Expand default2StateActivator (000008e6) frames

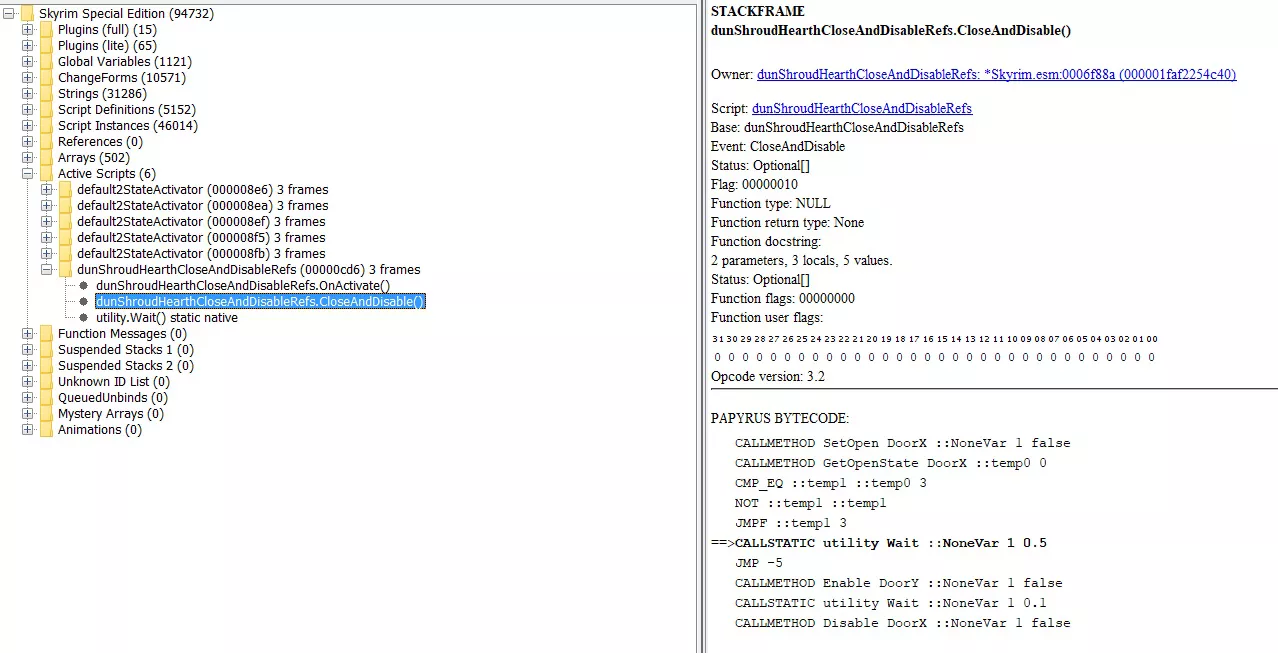46,190
